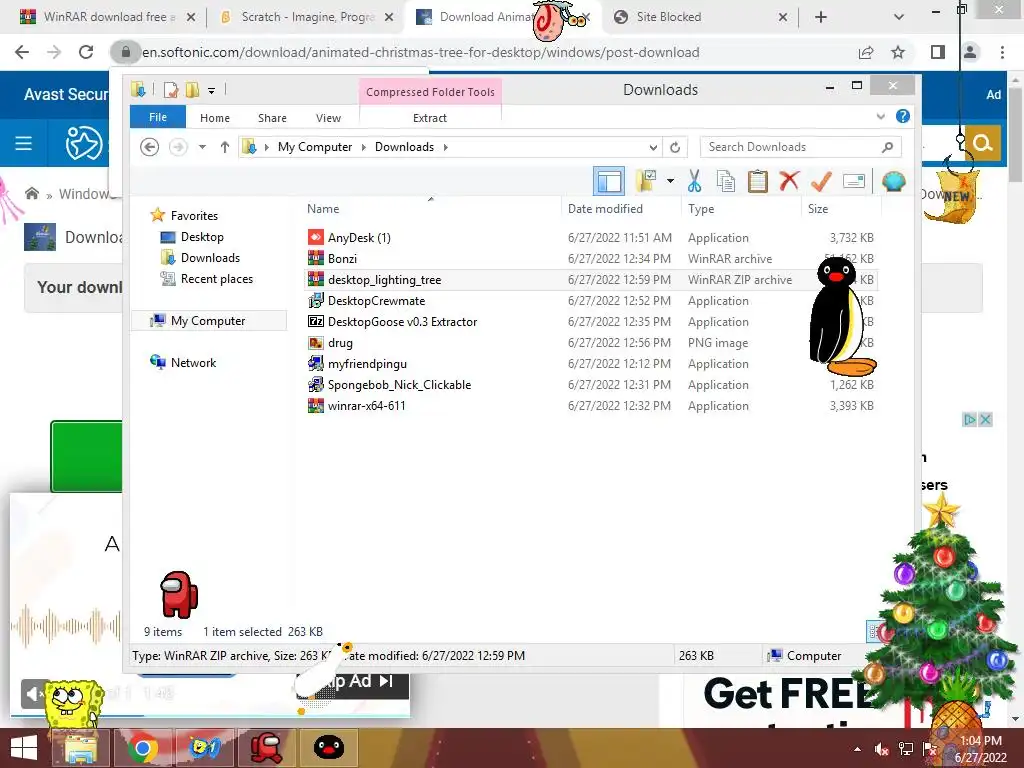
Task: Click My Computer in the address breadcrumb
Action: point(315,147)
